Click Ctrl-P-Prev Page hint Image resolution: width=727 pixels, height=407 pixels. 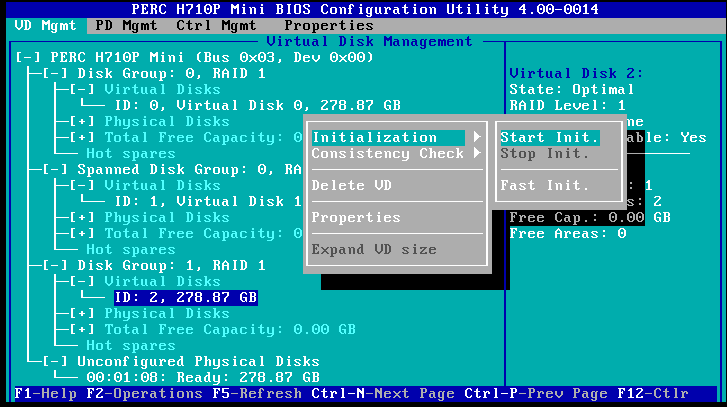pyautogui.click(x=536, y=394)
